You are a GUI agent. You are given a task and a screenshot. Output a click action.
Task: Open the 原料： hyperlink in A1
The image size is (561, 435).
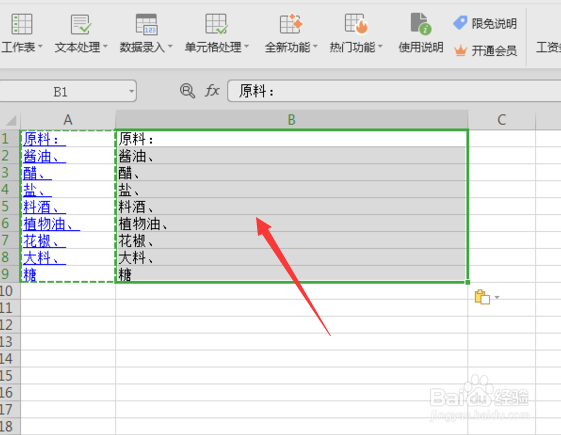point(44,139)
